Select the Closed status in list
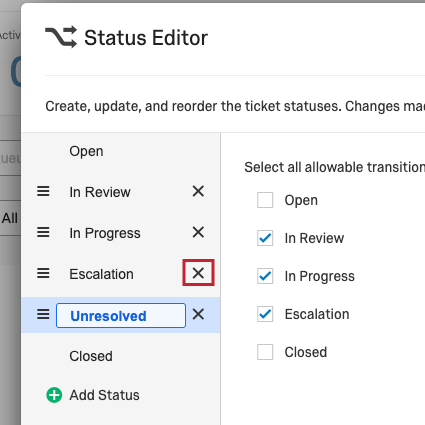Screen dimensions: 425x425 (91, 356)
